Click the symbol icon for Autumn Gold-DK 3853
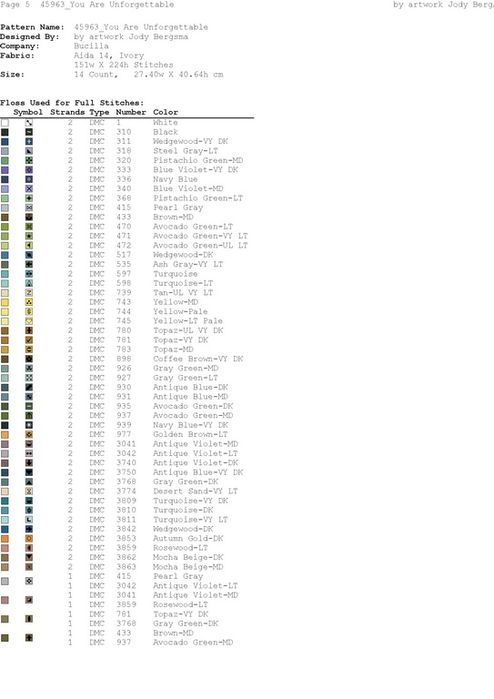Image resolution: width=494 pixels, height=699 pixels. (x=29, y=539)
